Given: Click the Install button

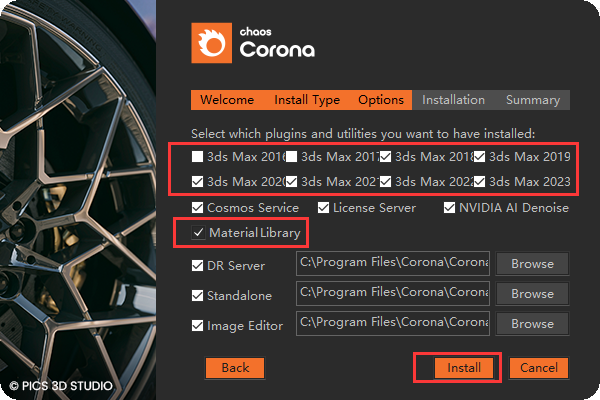Looking at the screenshot, I should pyautogui.click(x=464, y=368).
